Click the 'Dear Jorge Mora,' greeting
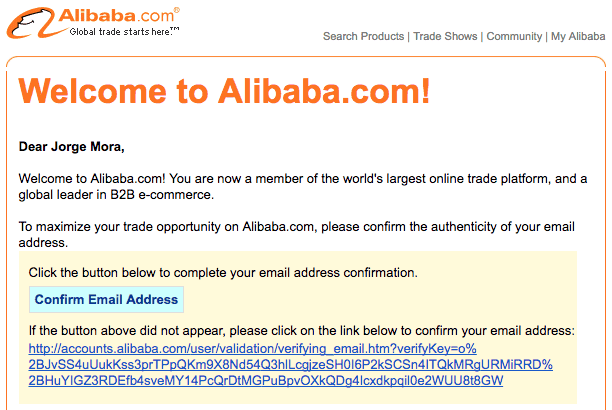The height and width of the screenshot is (410, 612). pyautogui.click(x=72, y=147)
